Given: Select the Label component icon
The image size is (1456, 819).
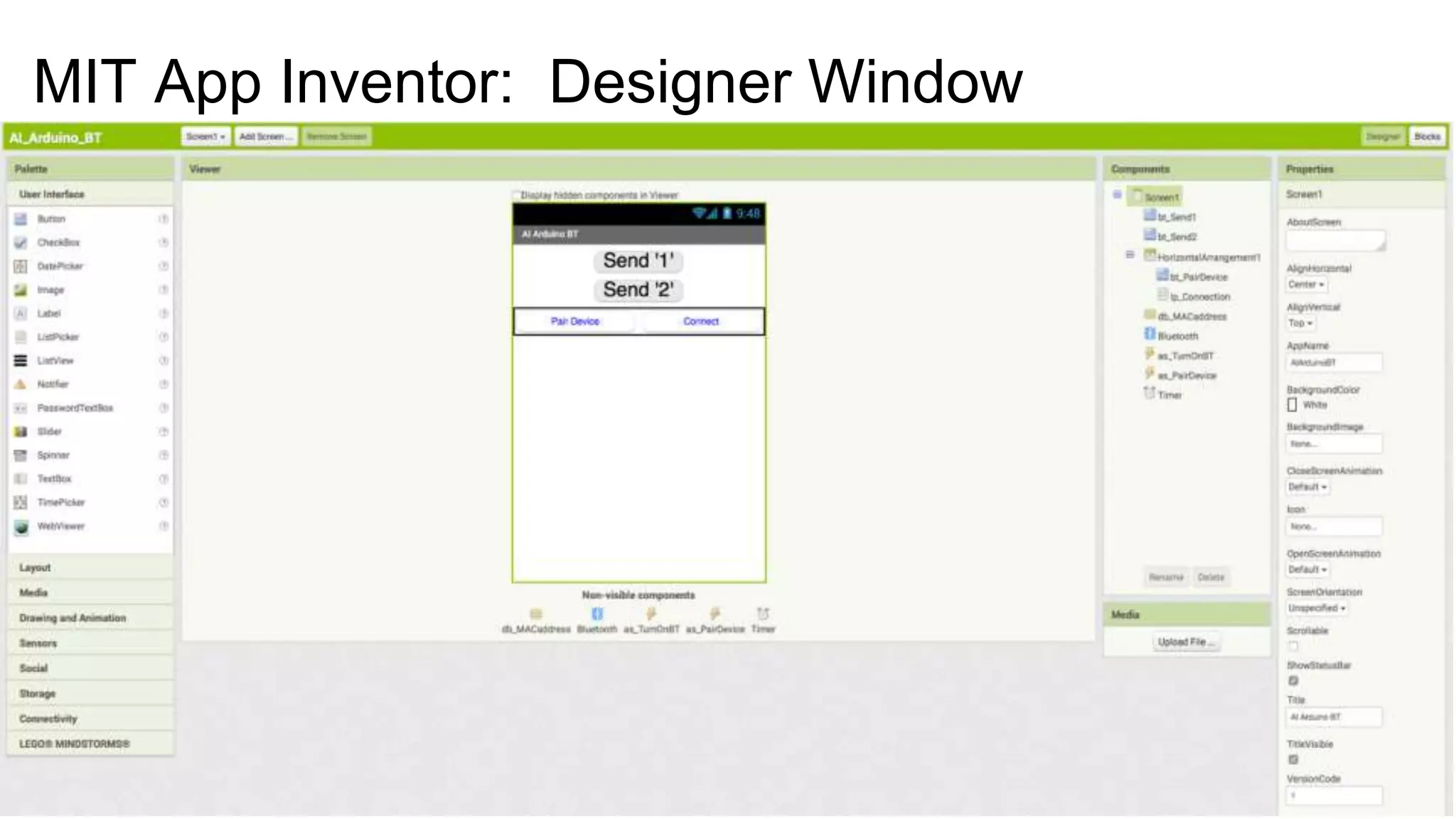Looking at the screenshot, I should 21,314.
